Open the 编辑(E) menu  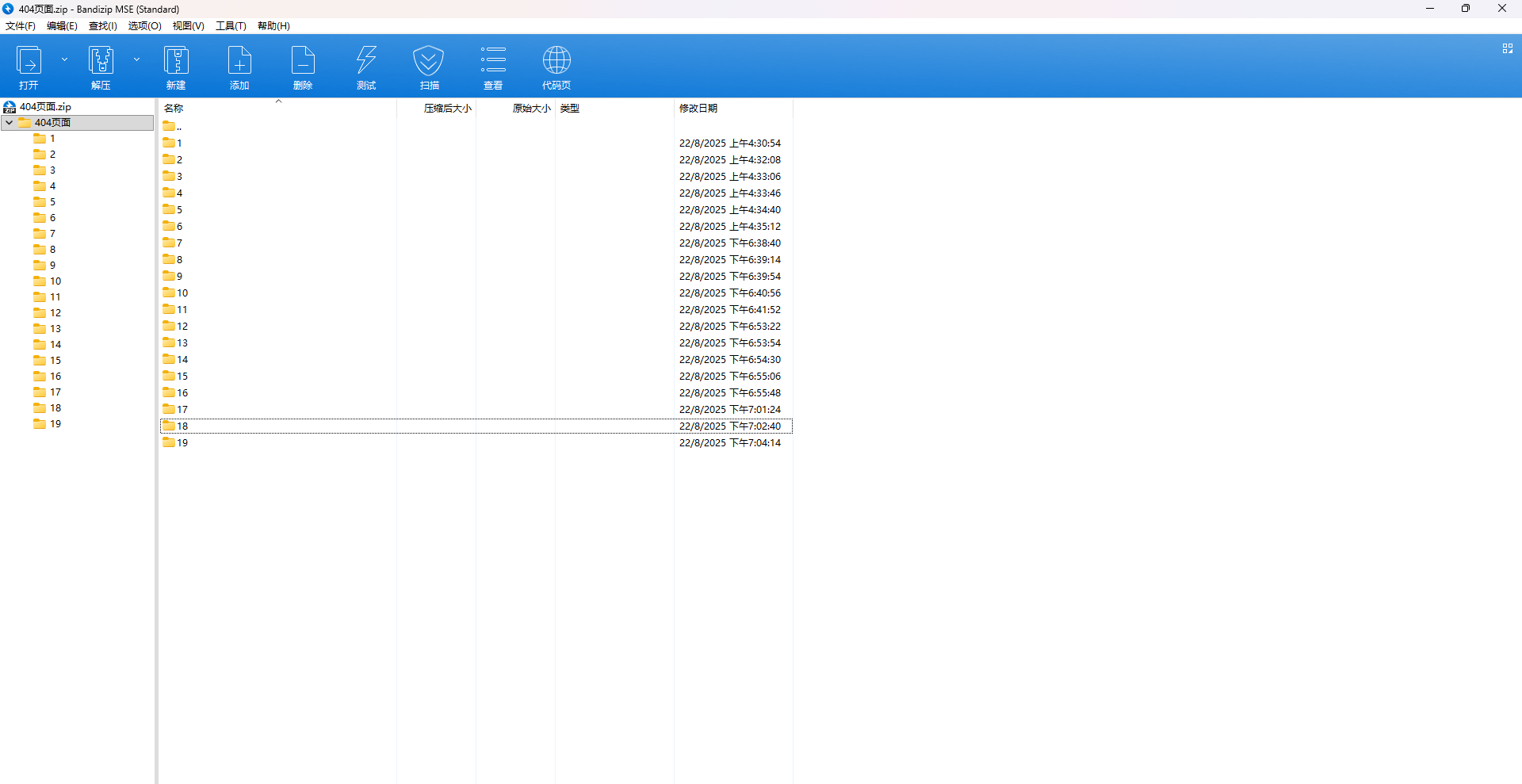[x=62, y=26]
